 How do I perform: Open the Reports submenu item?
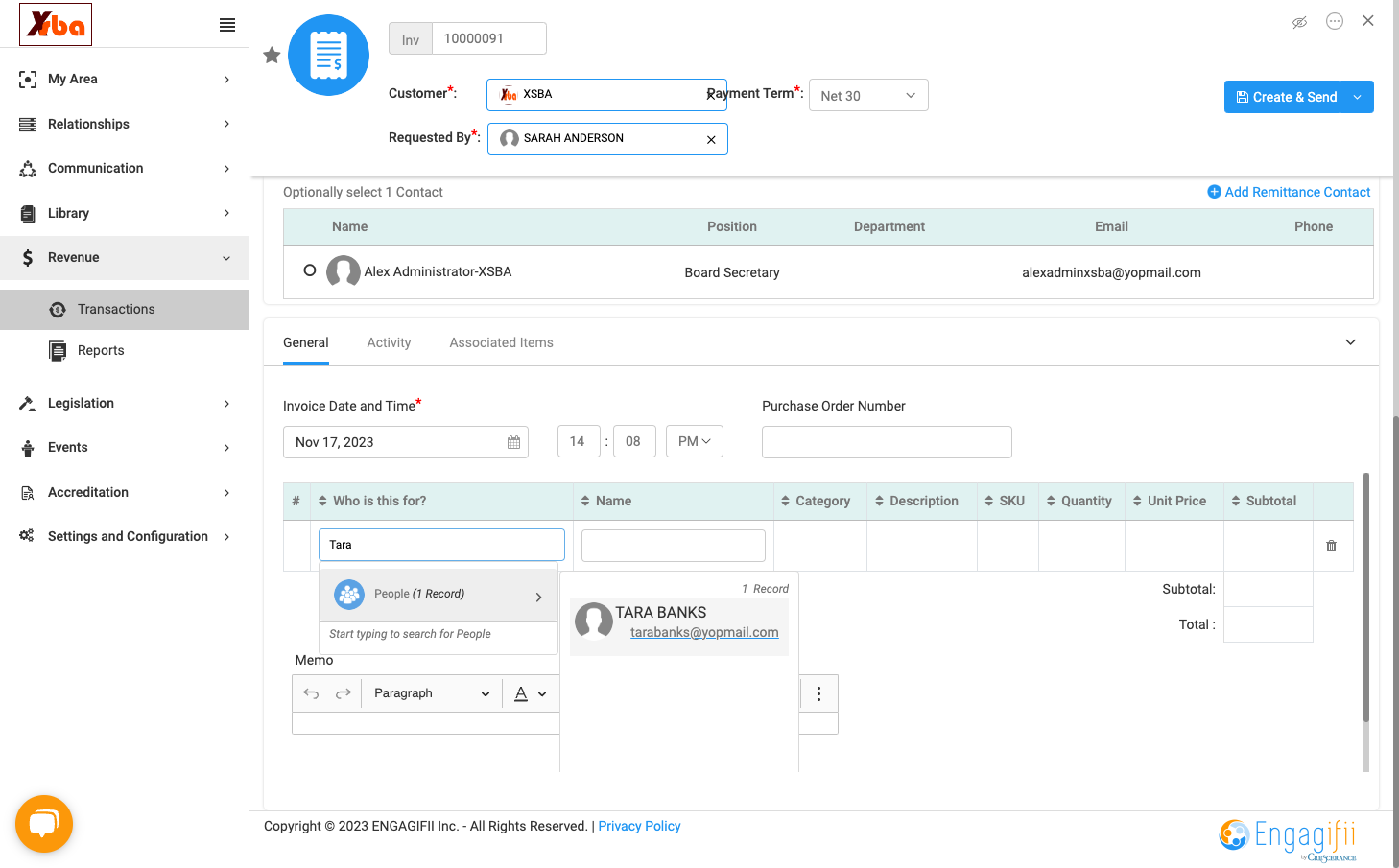(x=125, y=351)
